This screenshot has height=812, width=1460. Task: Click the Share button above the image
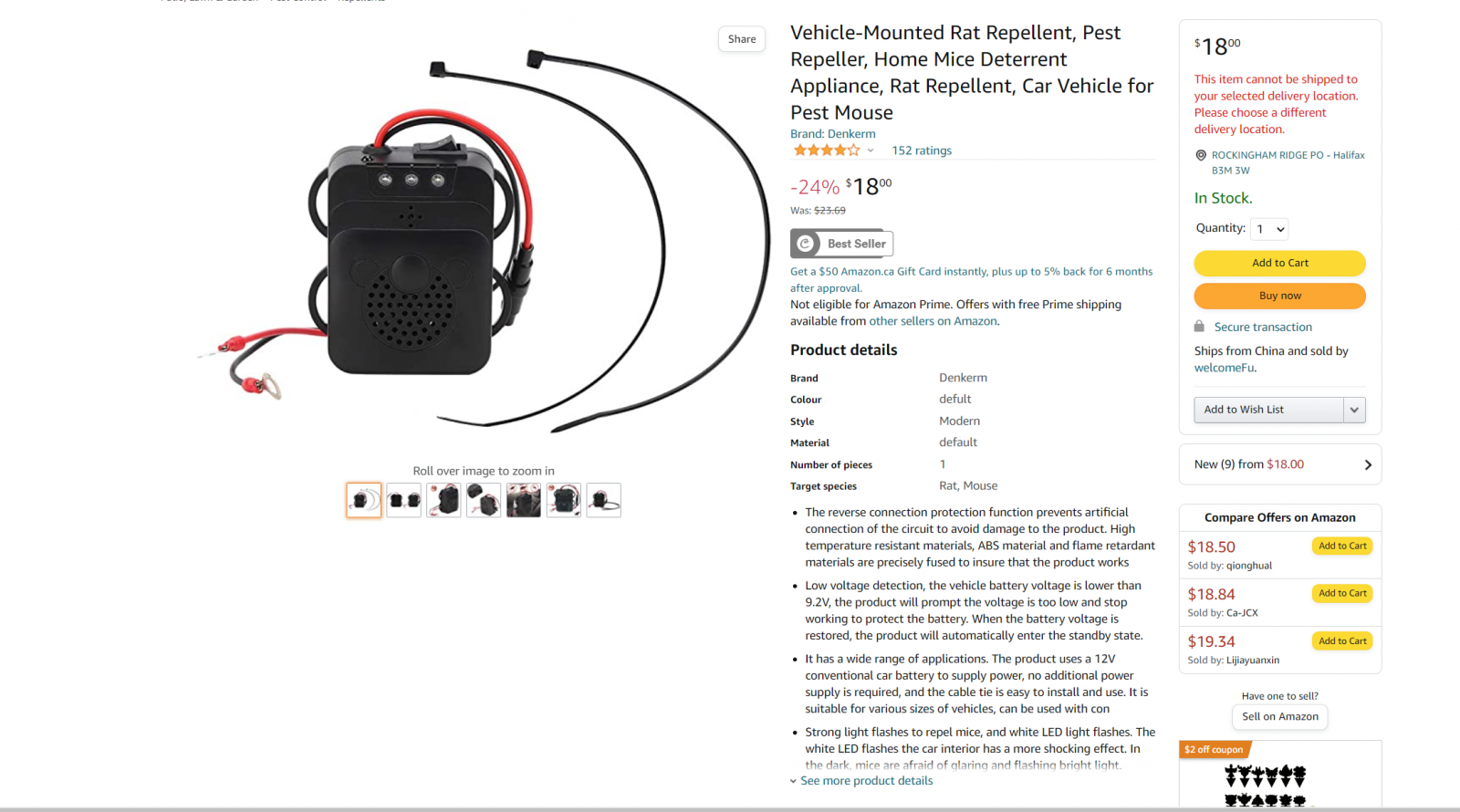coord(742,39)
